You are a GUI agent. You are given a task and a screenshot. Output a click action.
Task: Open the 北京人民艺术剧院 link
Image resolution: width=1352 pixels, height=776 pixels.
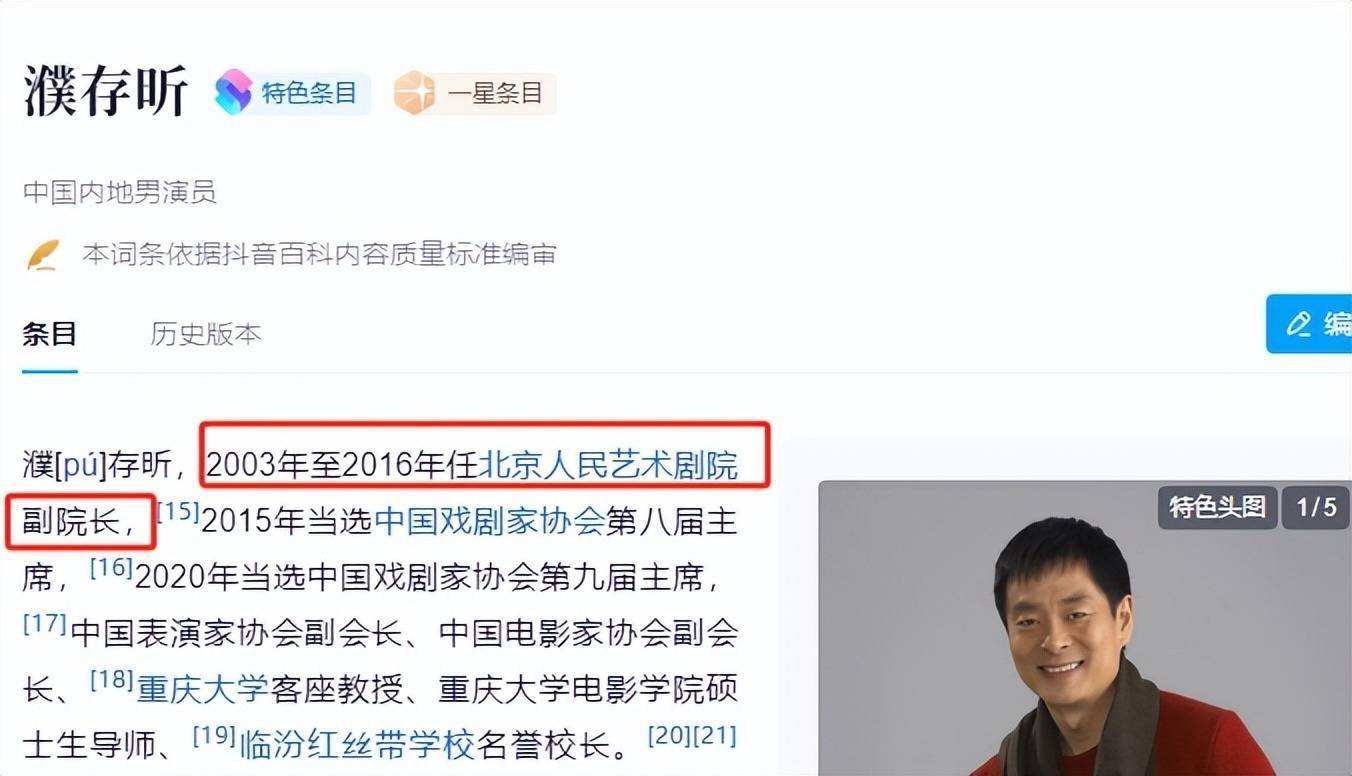click(x=608, y=465)
